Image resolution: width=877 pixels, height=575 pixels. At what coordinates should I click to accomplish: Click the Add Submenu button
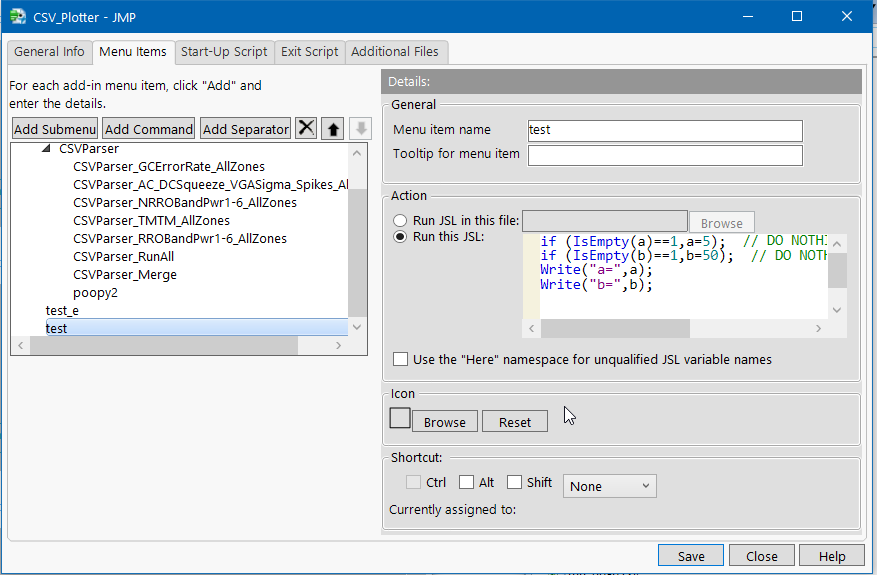pos(55,129)
